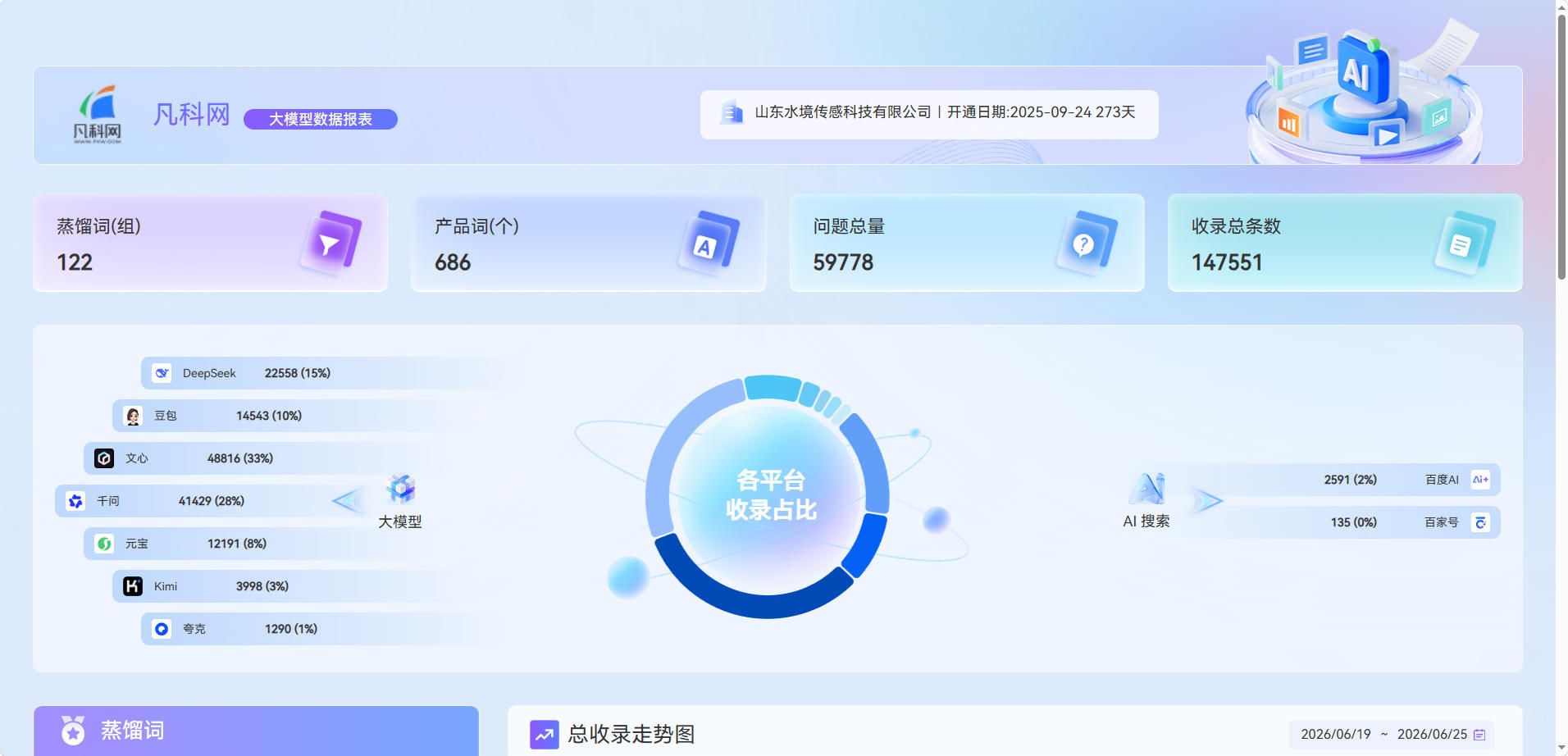The width and height of the screenshot is (1568, 756).
Task: Click 百度AI value 2591 (2%)
Action: [x=1351, y=480]
